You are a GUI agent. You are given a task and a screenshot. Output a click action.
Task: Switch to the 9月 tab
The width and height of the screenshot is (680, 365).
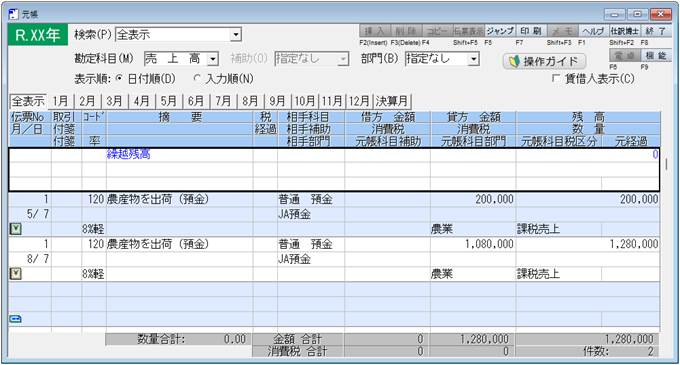pyautogui.click(x=277, y=101)
